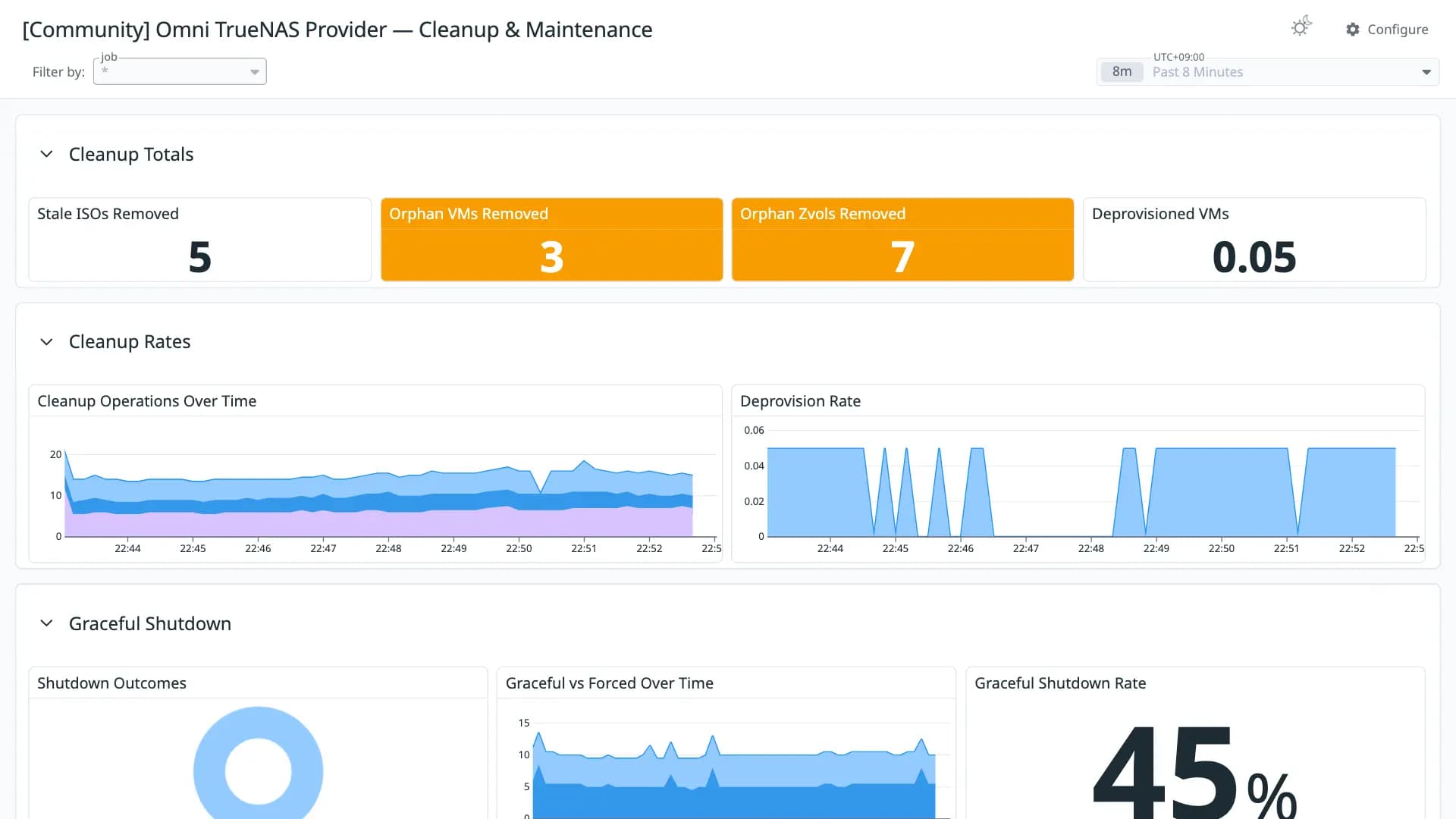
Task: Click the 45% graceful shutdown rate value
Action: pyautogui.click(x=1195, y=771)
